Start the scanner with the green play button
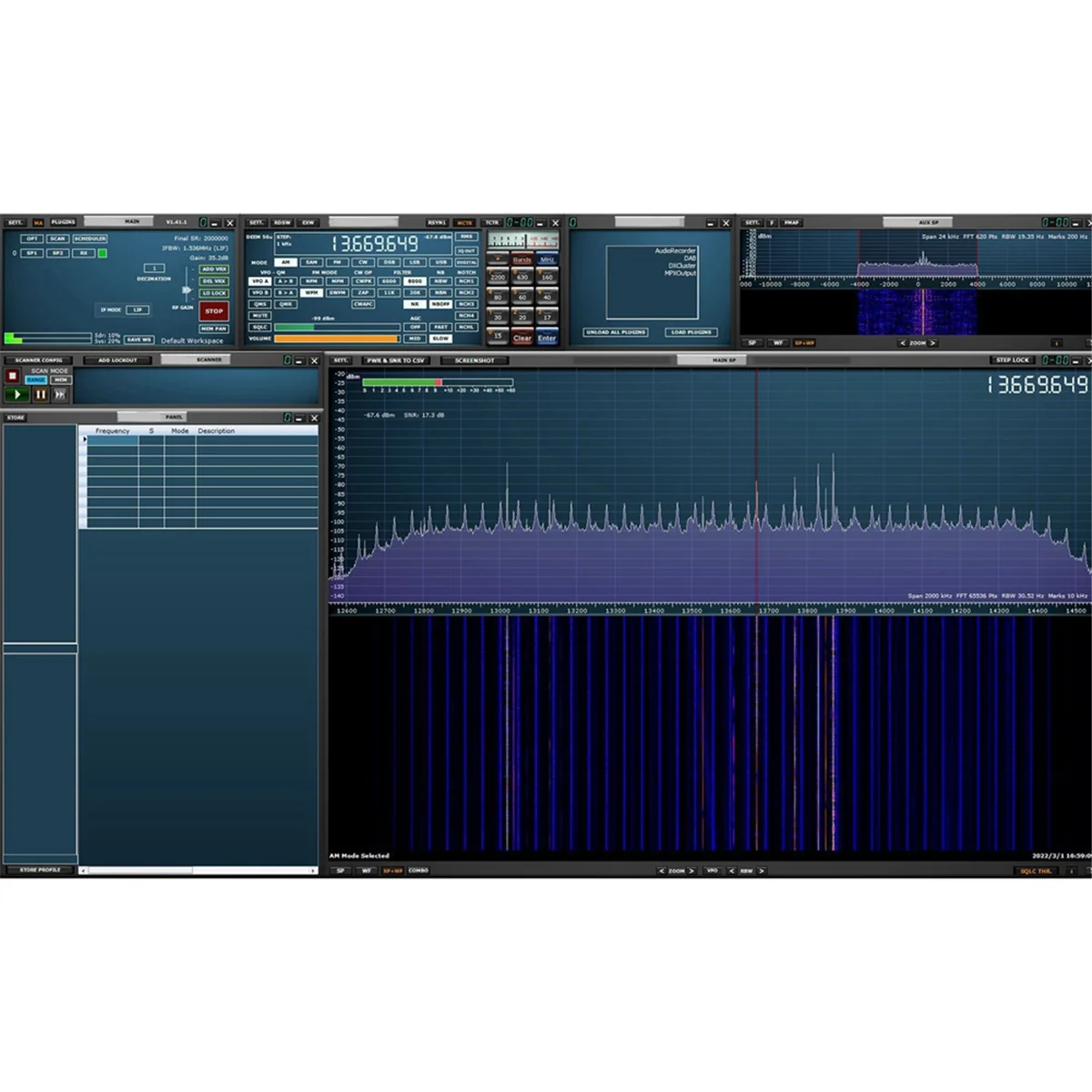 coord(17,394)
